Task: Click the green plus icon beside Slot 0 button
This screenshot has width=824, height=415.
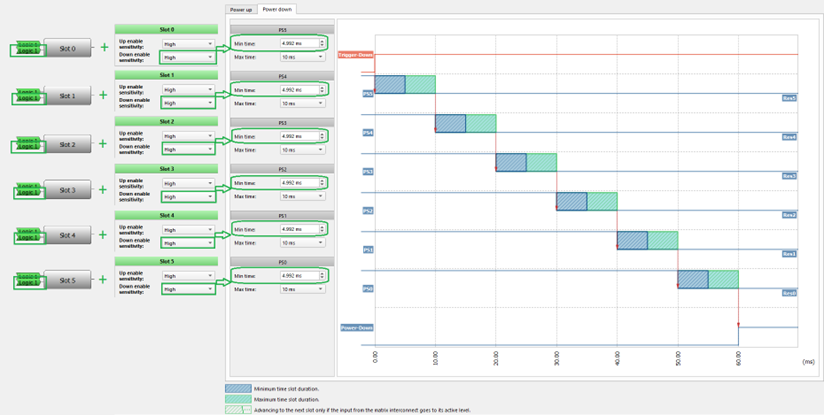Action: (x=103, y=47)
